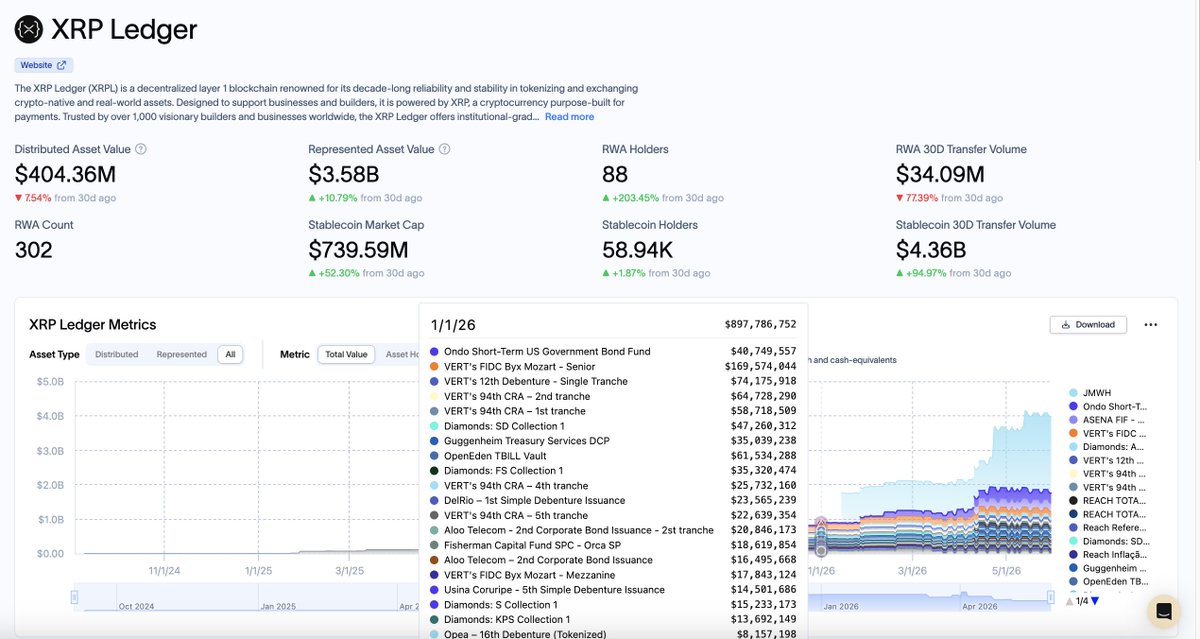The width and height of the screenshot is (1200, 639).
Task: Click the 5/1/26 x-axis date label
Action: coord(1005,571)
